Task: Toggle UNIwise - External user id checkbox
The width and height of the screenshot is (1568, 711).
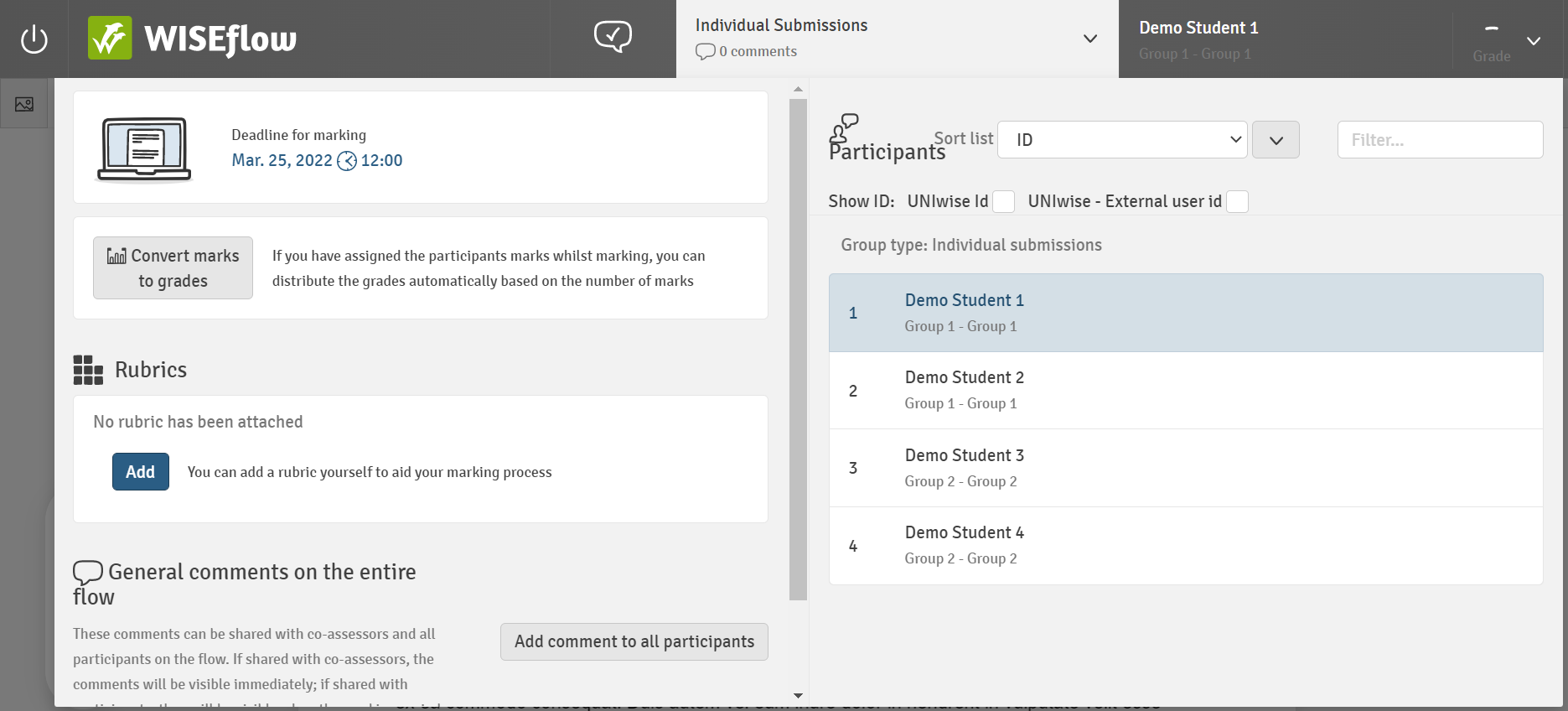Action: click(1237, 201)
